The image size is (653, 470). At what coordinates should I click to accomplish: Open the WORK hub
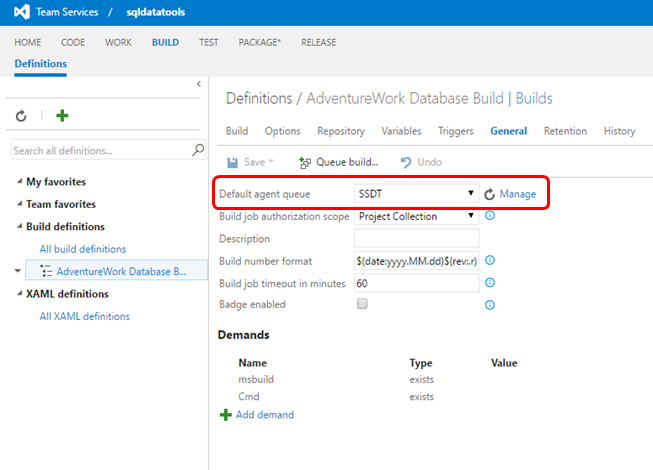118,42
